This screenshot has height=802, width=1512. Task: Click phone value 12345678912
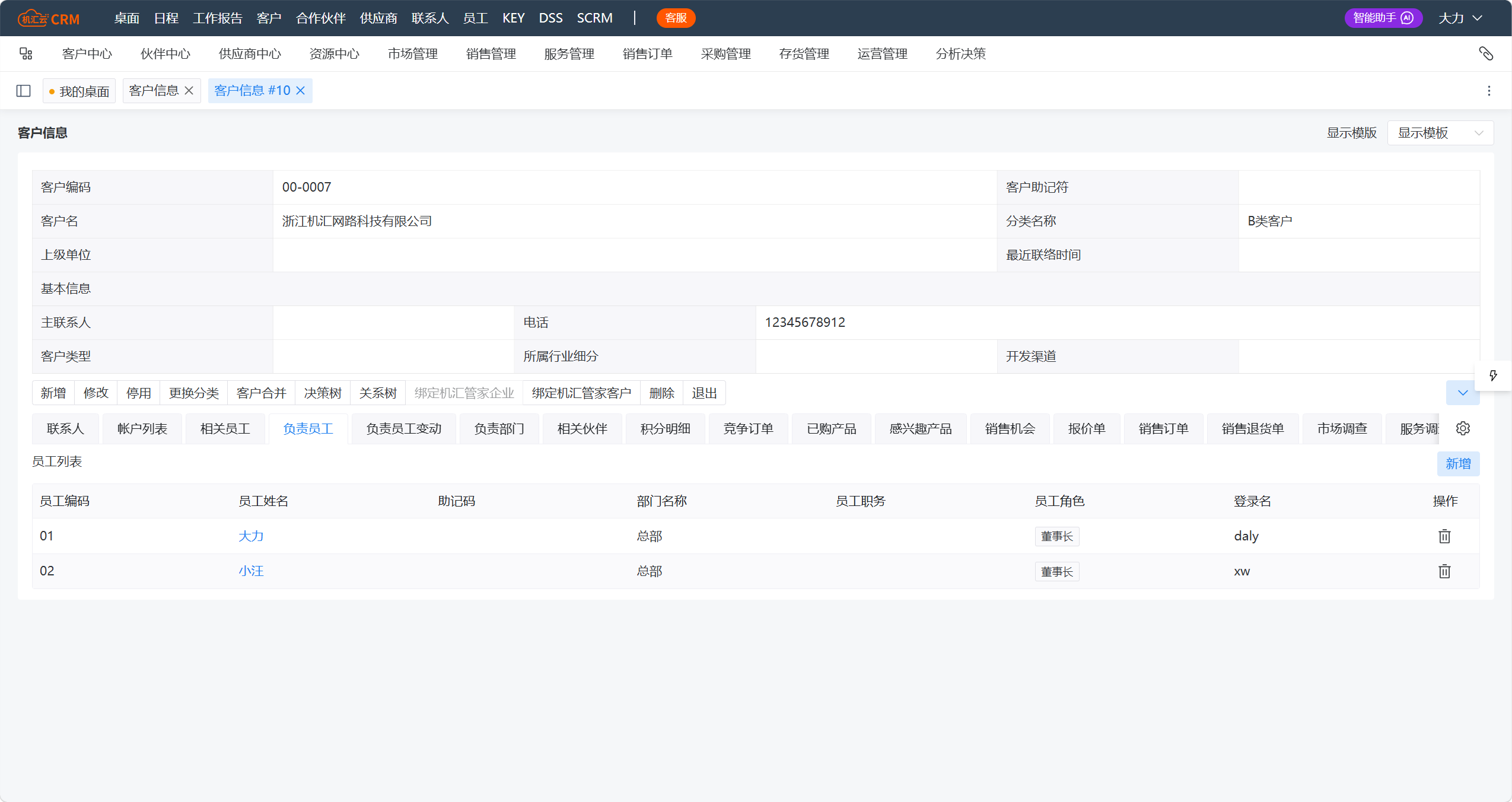point(805,323)
